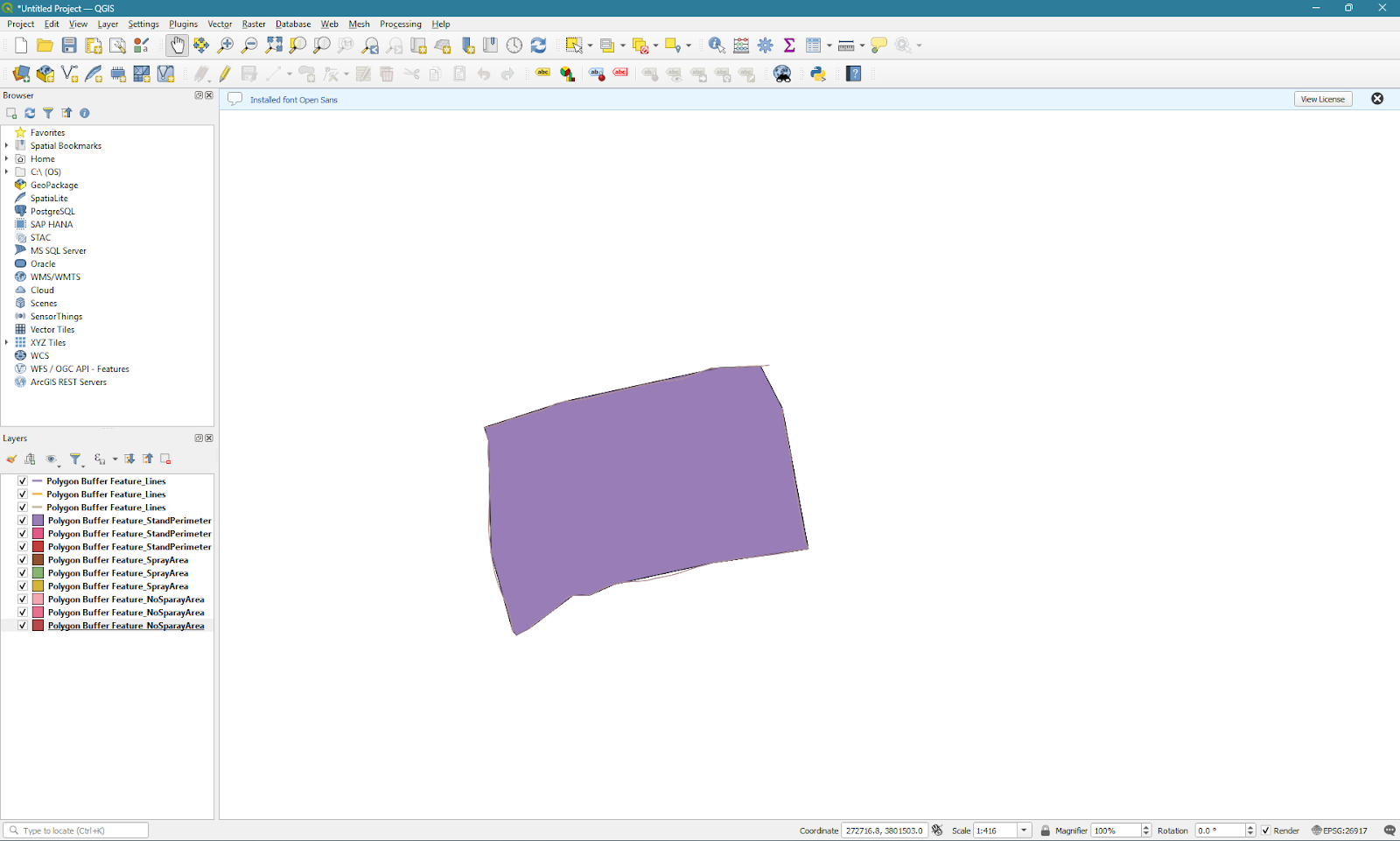
Task: Open project using folder icon
Action: (x=45, y=46)
